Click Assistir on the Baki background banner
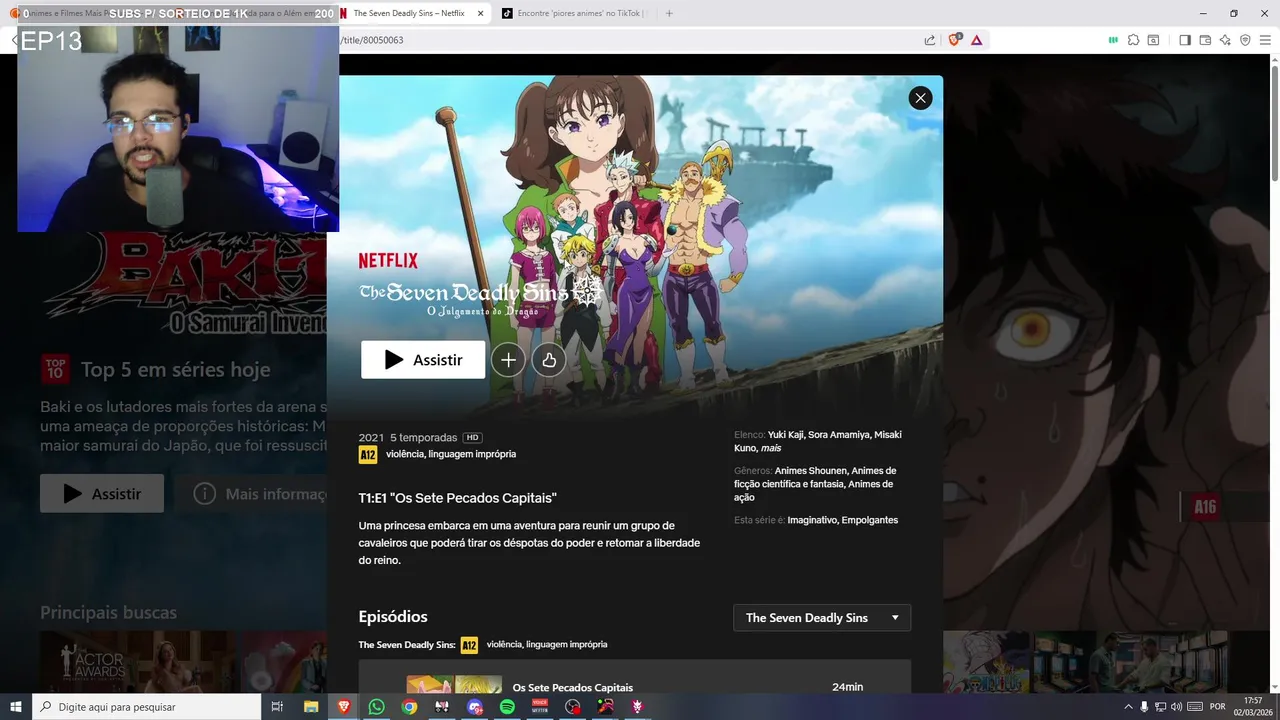Screen dimensions: 1280x720 pos(102,493)
